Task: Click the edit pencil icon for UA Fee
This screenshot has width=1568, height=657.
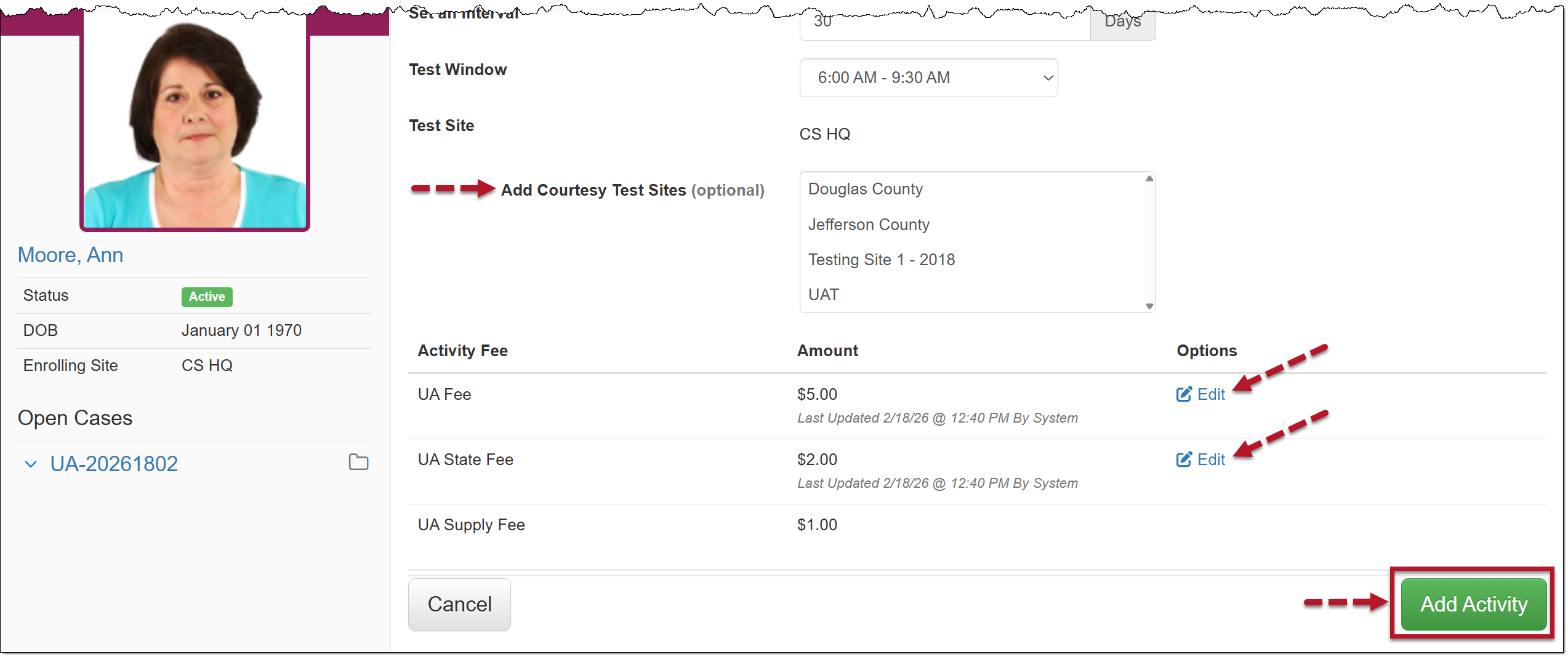Action: click(1183, 394)
